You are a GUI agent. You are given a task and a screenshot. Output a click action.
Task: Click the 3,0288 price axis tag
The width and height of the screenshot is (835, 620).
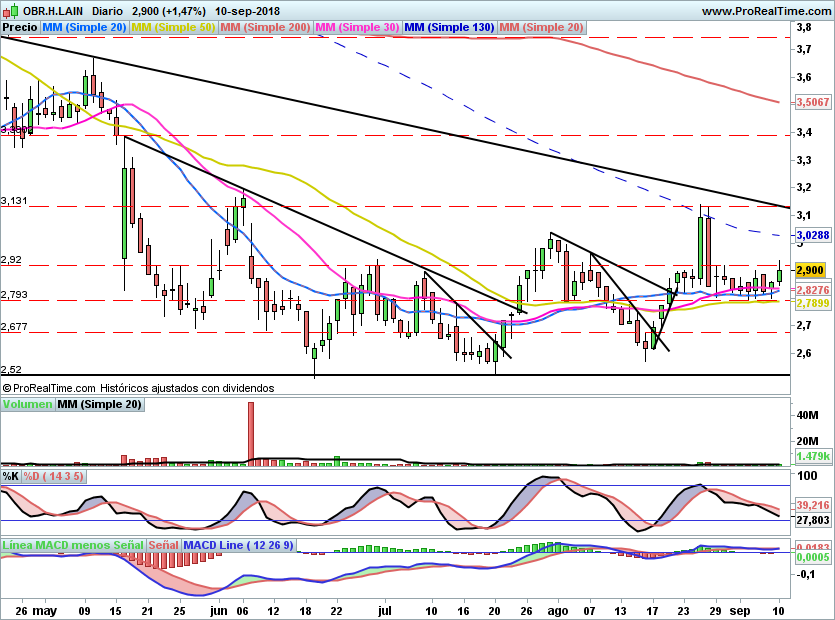tap(811, 236)
